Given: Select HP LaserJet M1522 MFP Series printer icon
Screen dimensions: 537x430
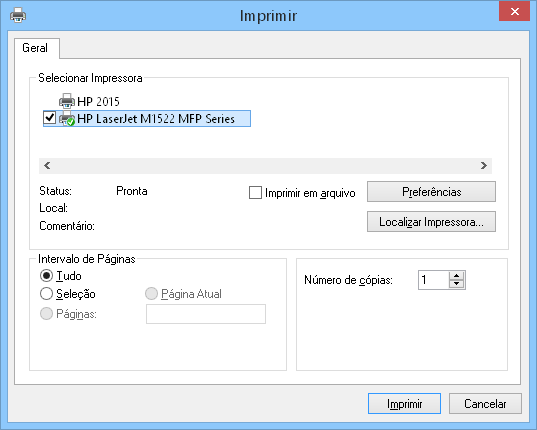Looking at the screenshot, I should point(67,119).
